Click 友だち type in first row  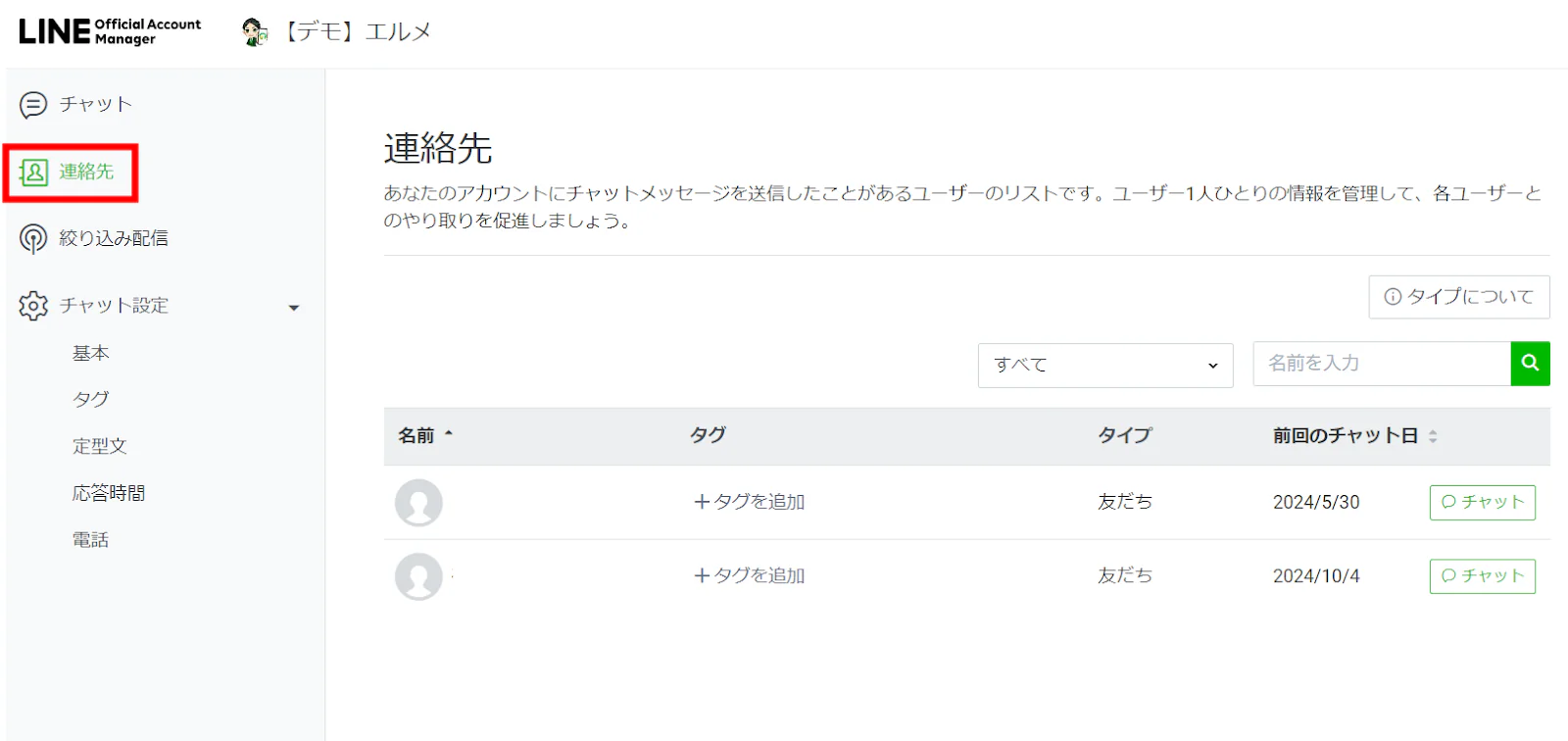coord(1125,502)
